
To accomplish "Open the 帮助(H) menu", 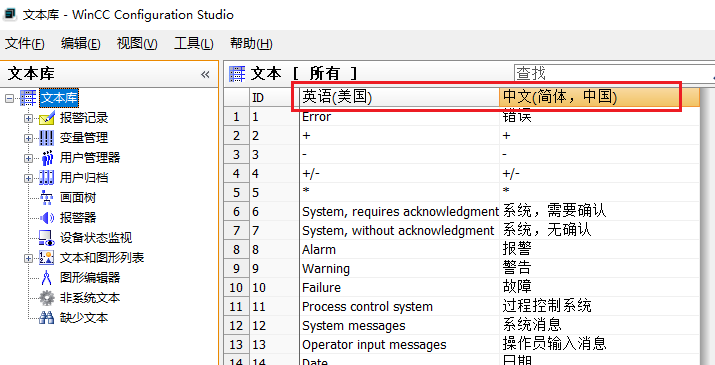I will click(251, 44).
